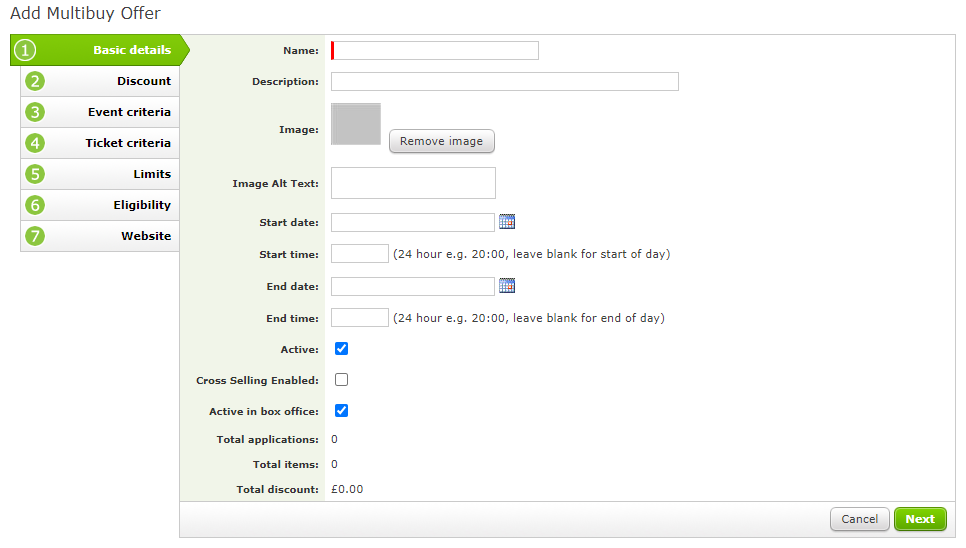Go to the Website step

pos(100,236)
